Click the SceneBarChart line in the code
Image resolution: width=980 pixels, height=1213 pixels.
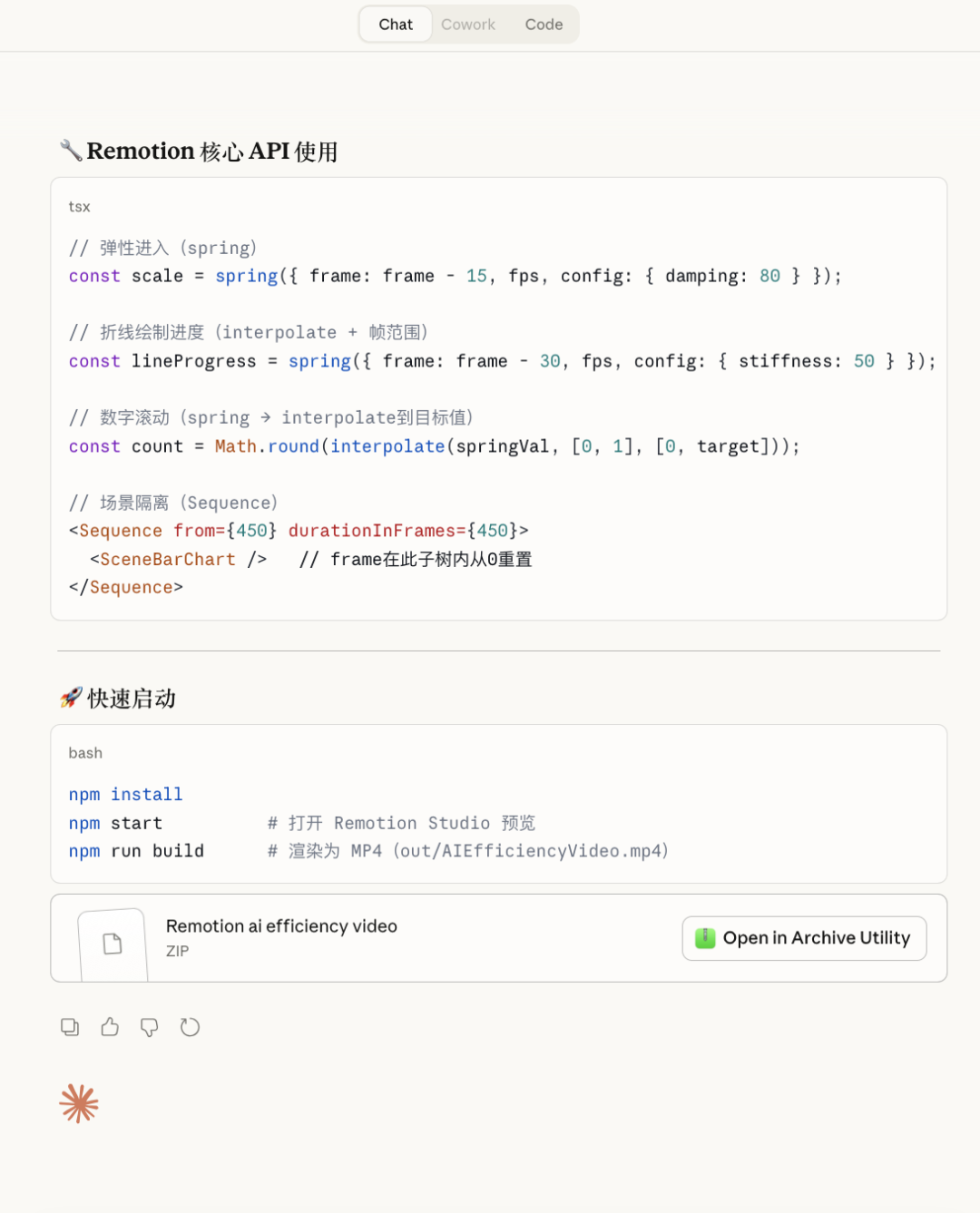pos(178,560)
